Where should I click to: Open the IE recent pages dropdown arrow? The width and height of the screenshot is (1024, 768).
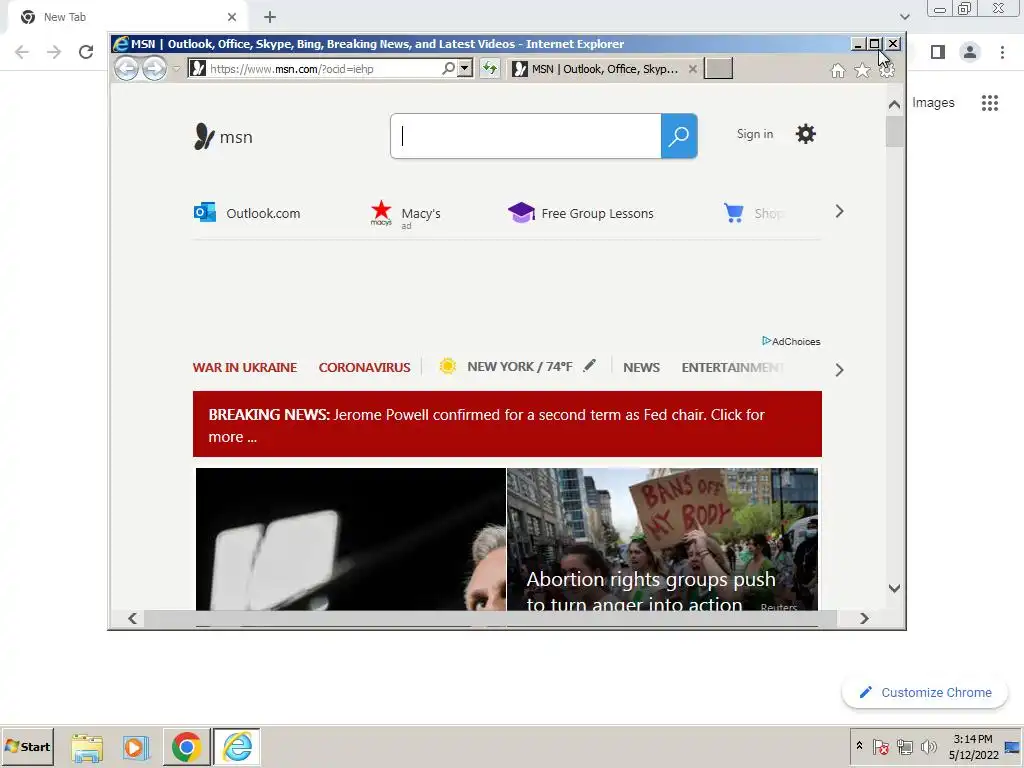tap(176, 69)
